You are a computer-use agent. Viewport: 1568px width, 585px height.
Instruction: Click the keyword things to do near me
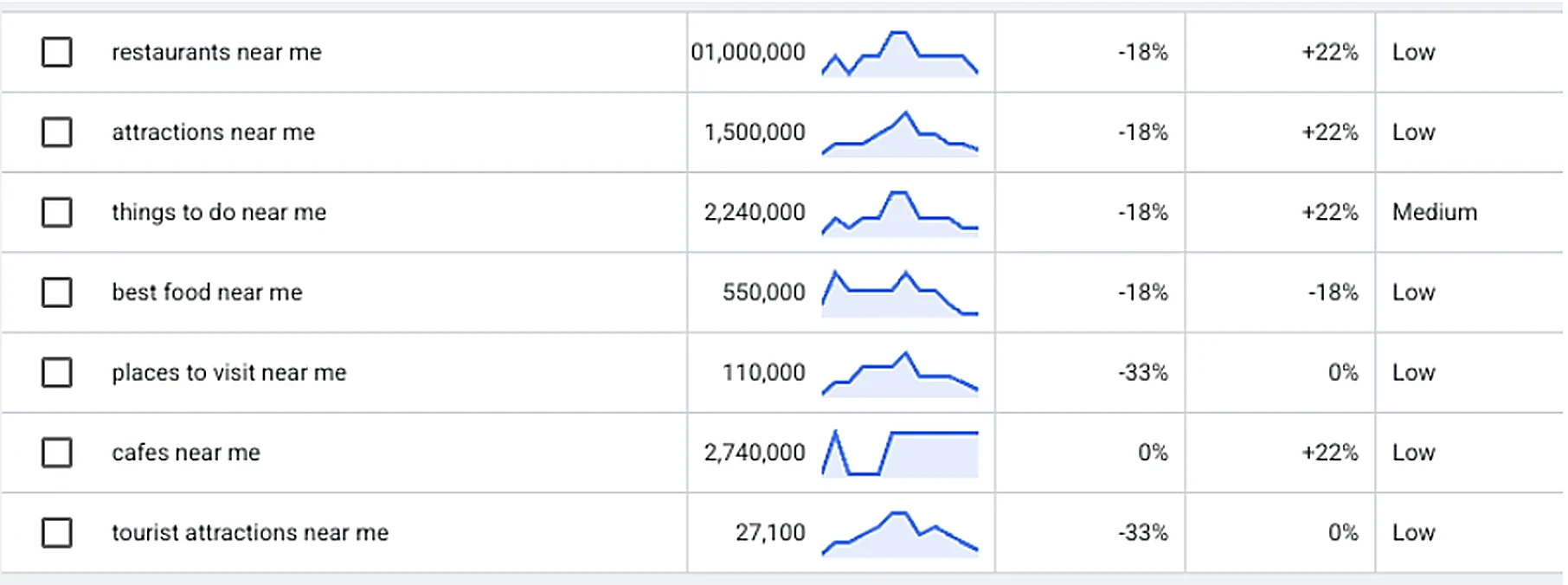point(218,212)
